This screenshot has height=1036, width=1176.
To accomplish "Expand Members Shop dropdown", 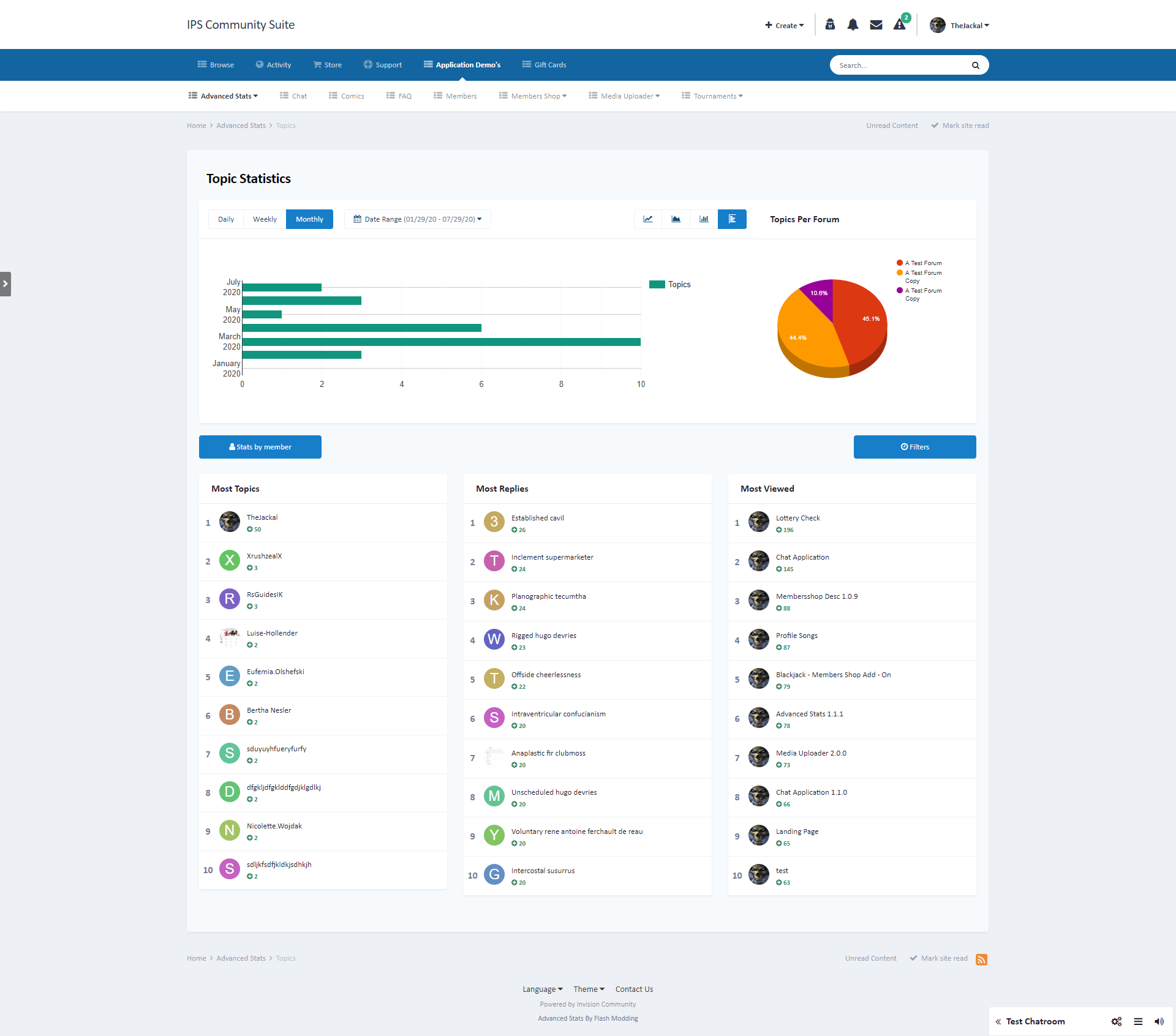I will coord(533,96).
